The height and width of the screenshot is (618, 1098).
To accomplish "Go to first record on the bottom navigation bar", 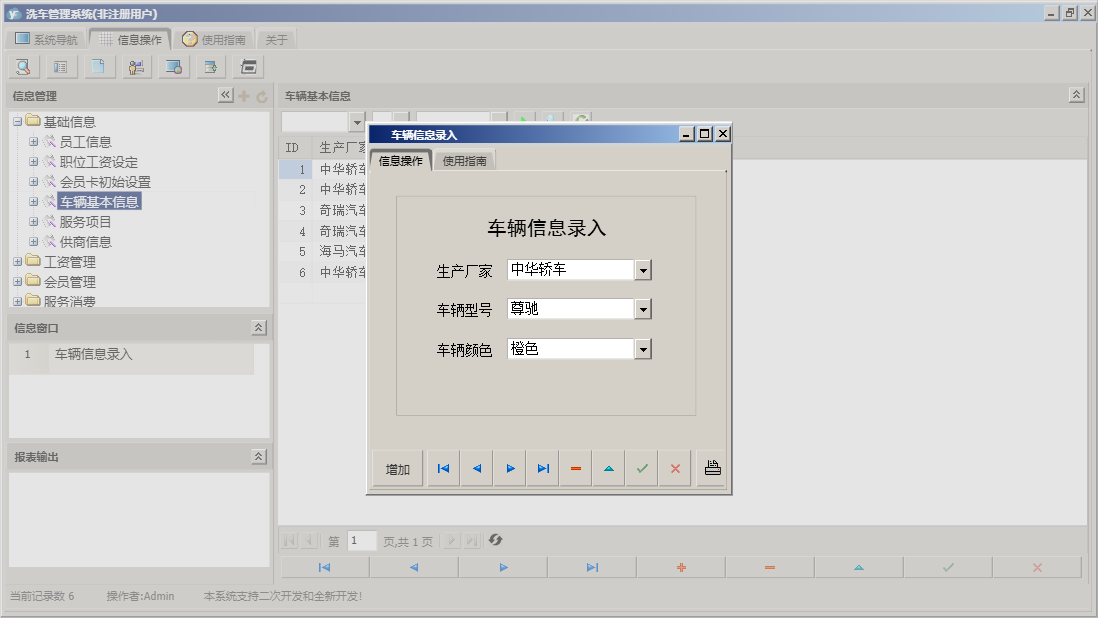I will tap(324, 566).
